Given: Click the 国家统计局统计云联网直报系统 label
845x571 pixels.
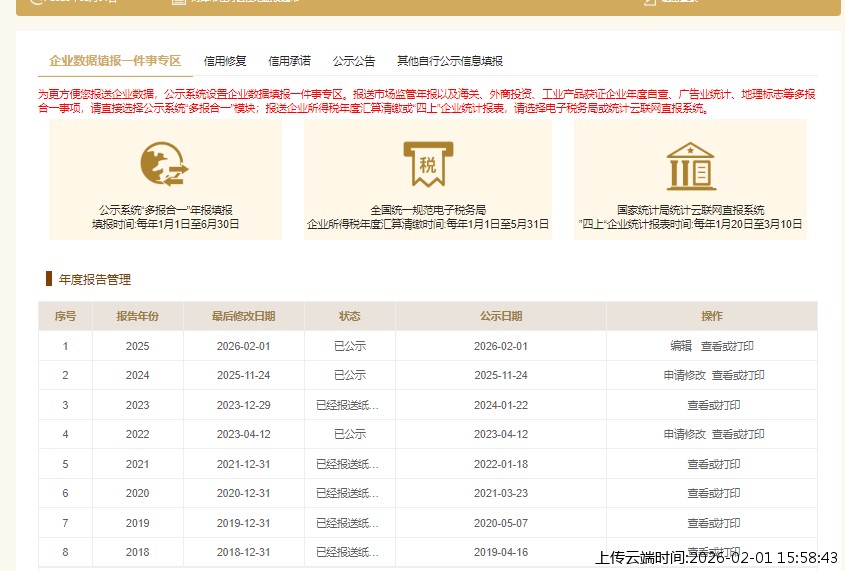Looking at the screenshot, I should click(690, 210).
